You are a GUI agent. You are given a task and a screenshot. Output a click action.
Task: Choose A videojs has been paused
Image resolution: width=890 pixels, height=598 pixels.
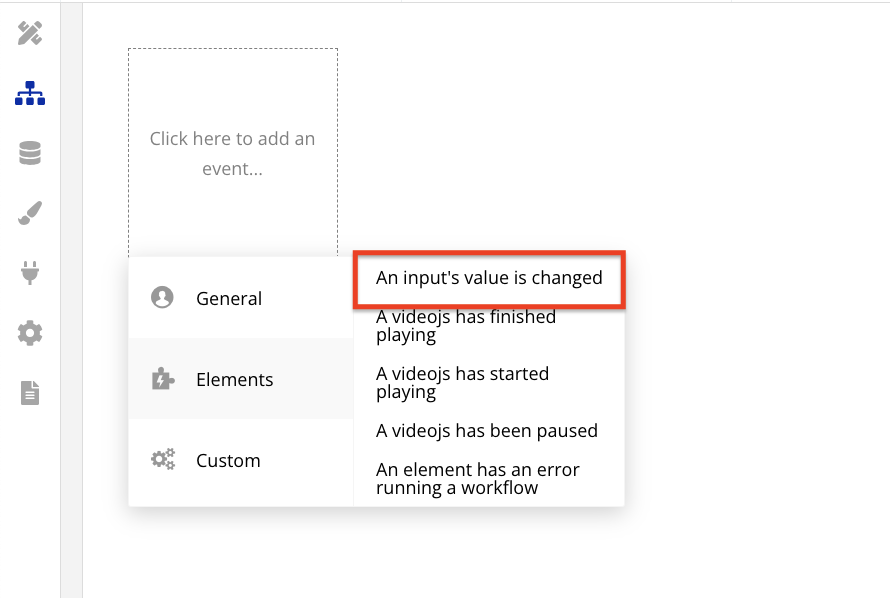[x=486, y=431]
